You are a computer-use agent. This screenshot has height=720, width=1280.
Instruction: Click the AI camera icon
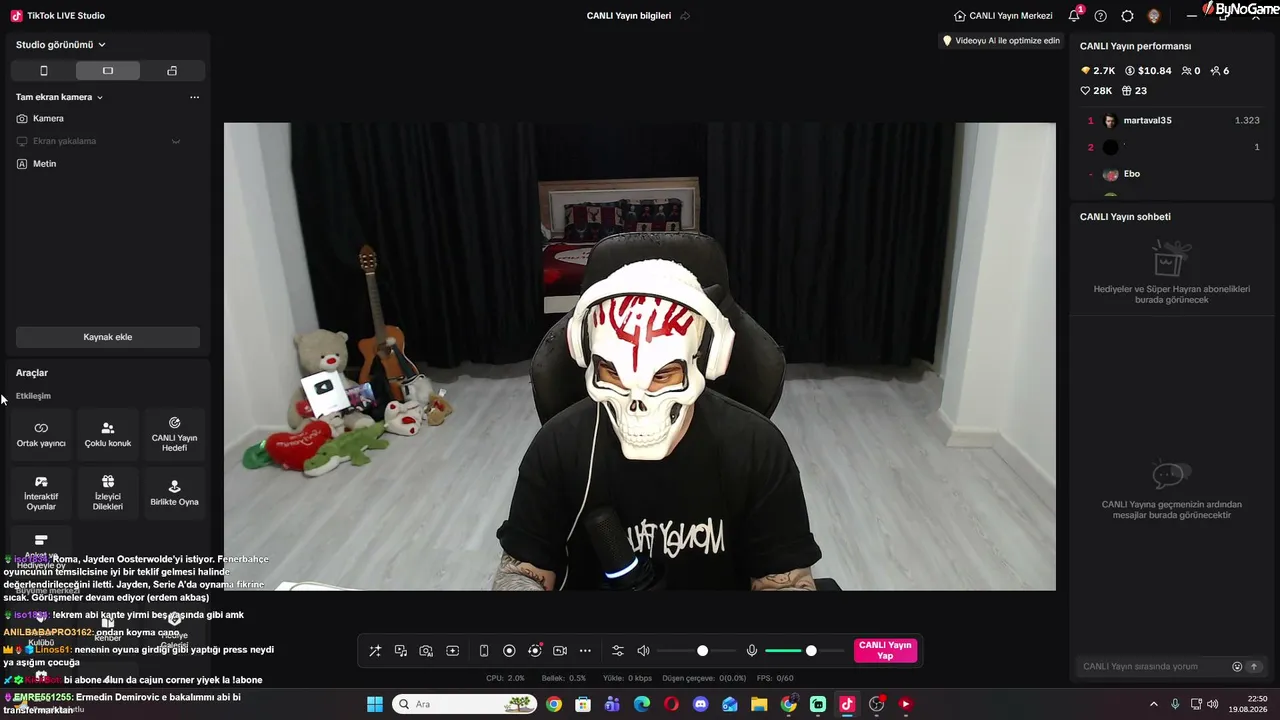[x=426, y=651]
